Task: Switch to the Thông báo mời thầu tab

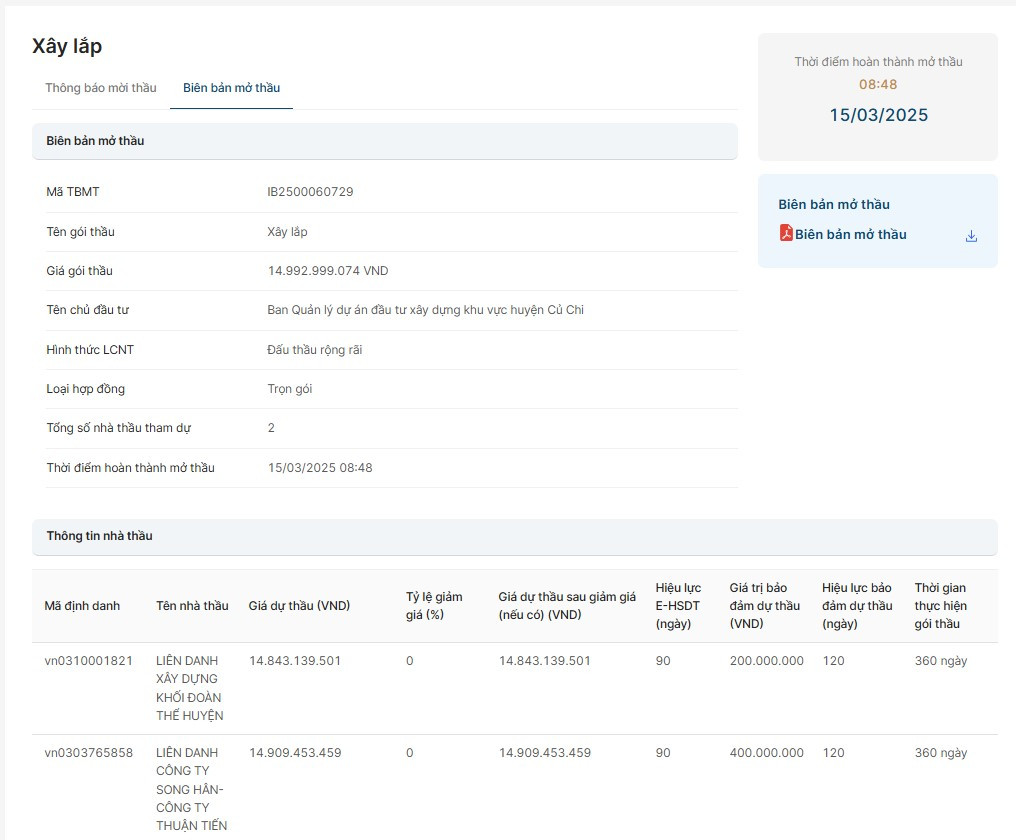Action: (101, 88)
